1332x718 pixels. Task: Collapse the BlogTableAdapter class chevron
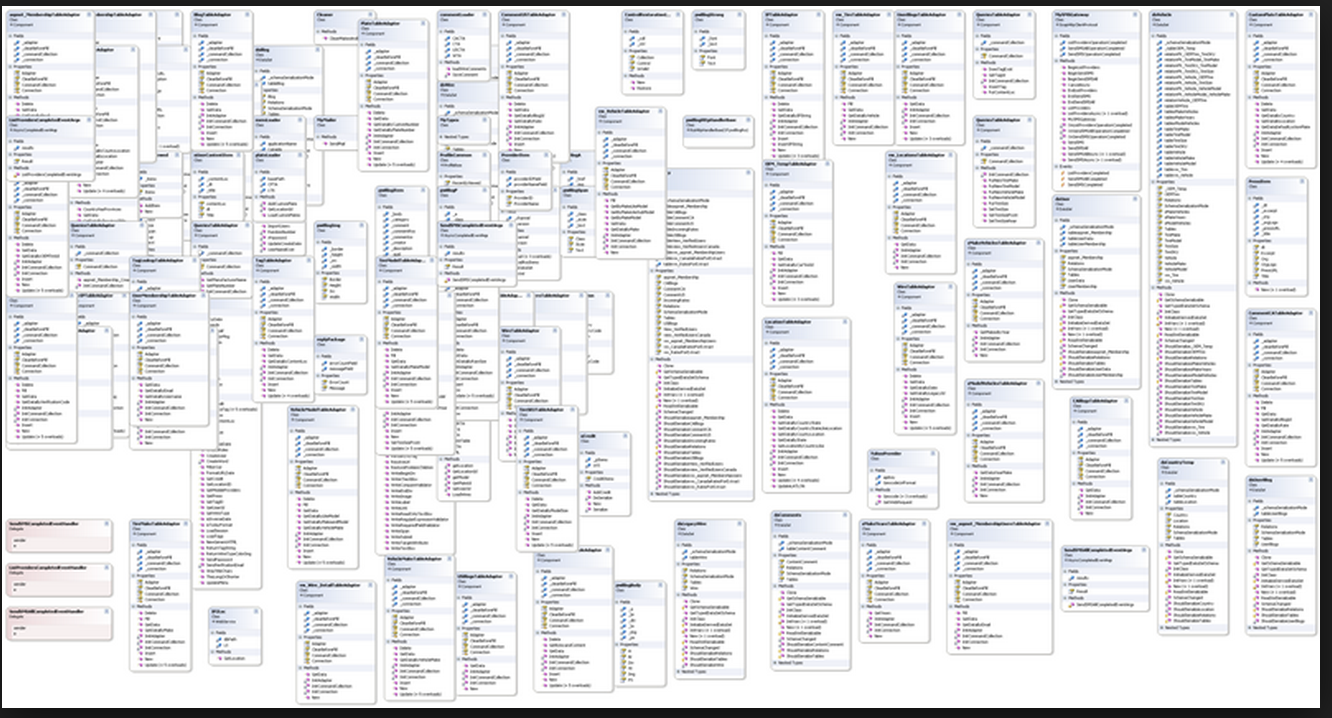247,15
